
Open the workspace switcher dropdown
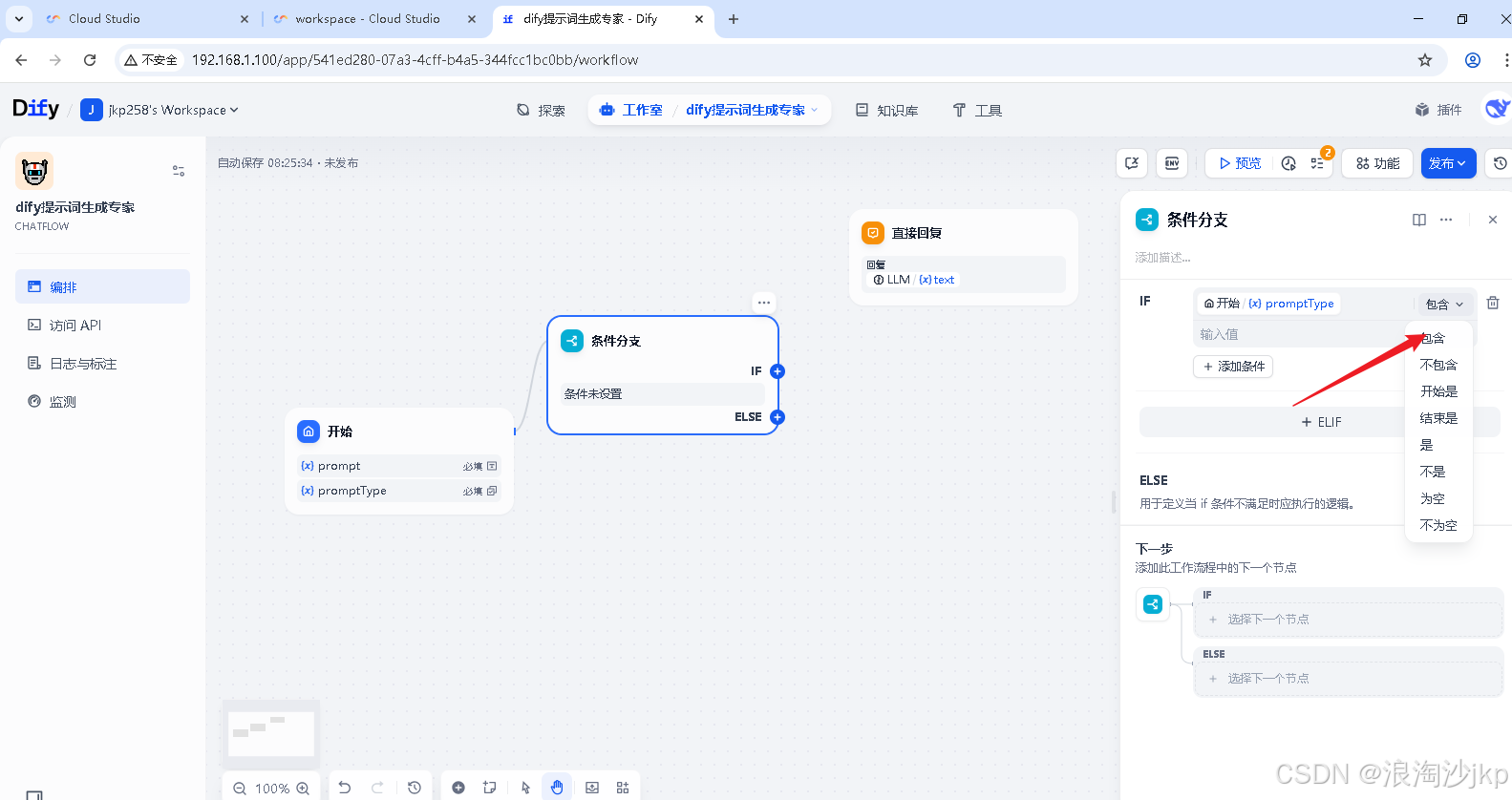(x=160, y=110)
